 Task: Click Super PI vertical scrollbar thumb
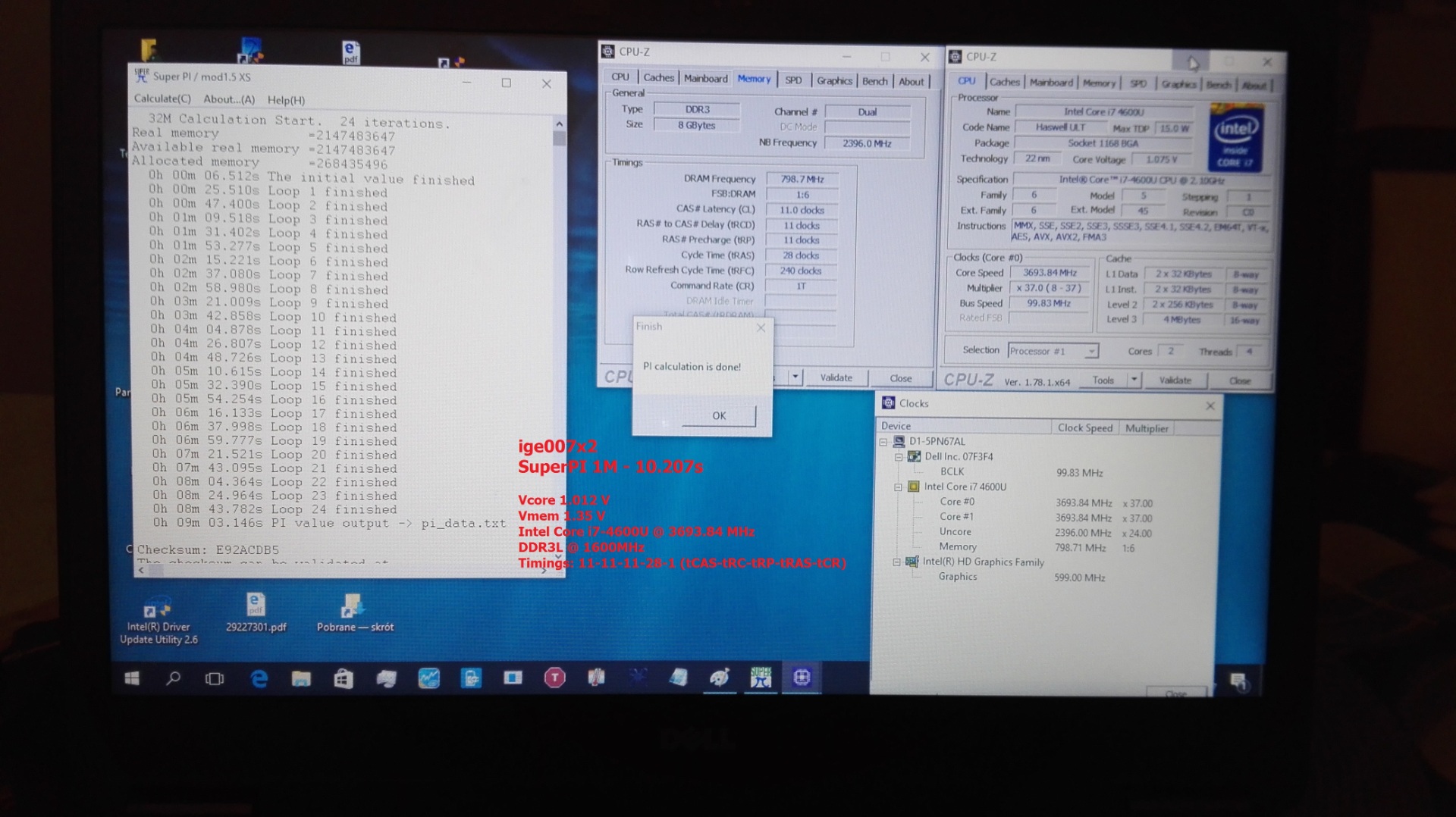click(560, 139)
